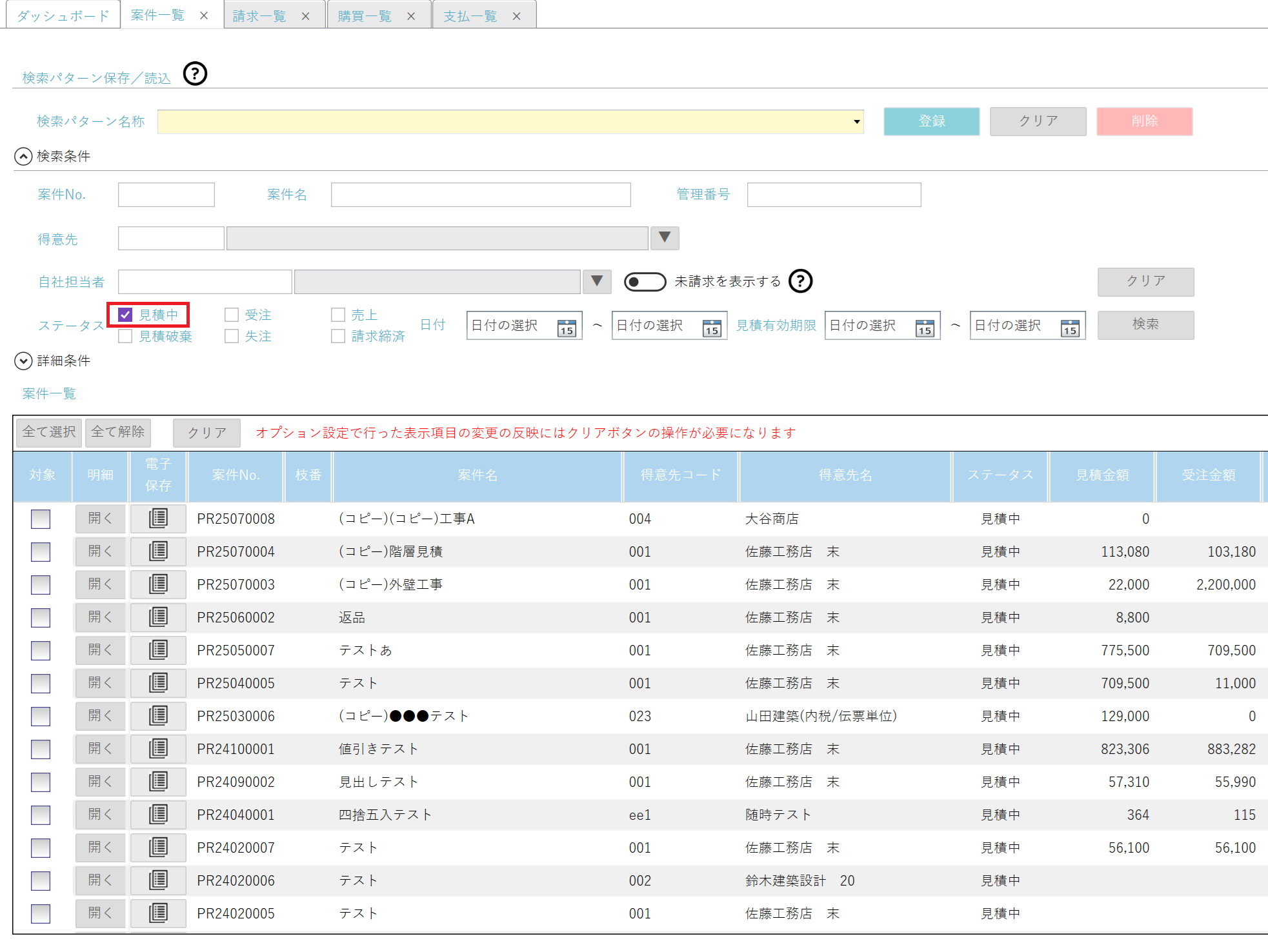Focus the 得意先 code input field
Image resolution: width=1268 pixels, height=952 pixels.
pos(171,238)
